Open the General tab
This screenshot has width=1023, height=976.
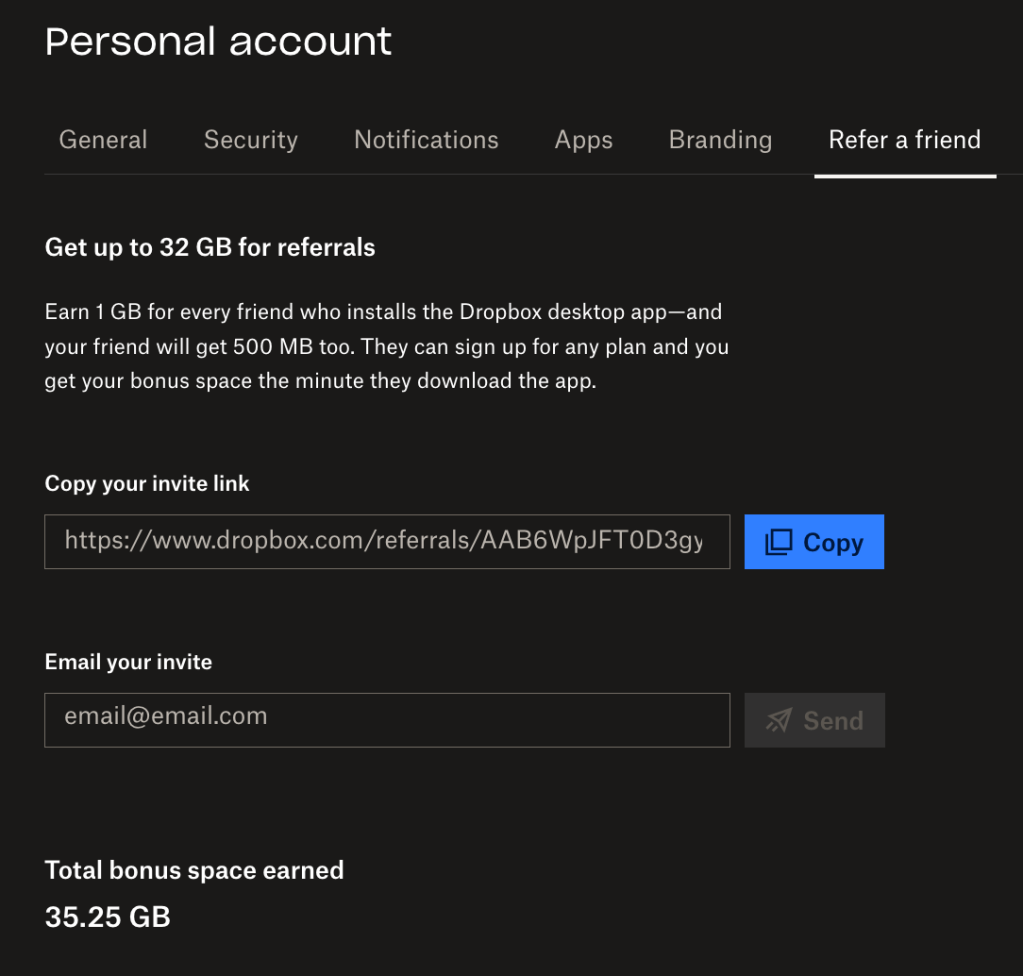(x=103, y=140)
